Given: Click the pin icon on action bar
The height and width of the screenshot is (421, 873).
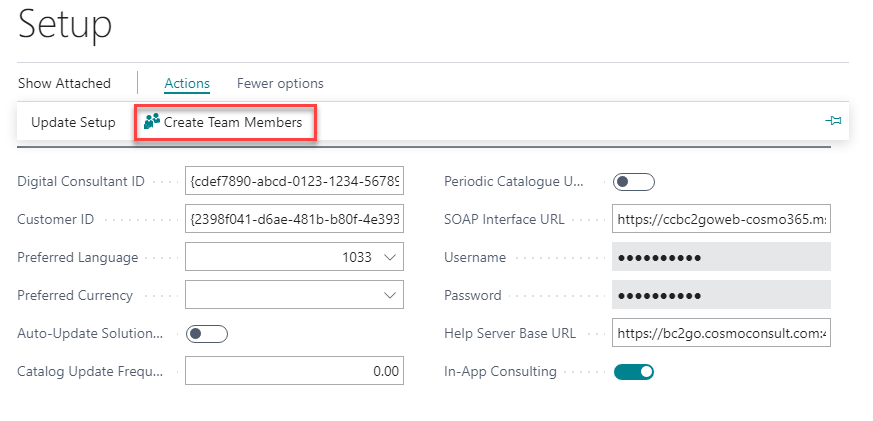Looking at the screenshot, I should 833,121.
